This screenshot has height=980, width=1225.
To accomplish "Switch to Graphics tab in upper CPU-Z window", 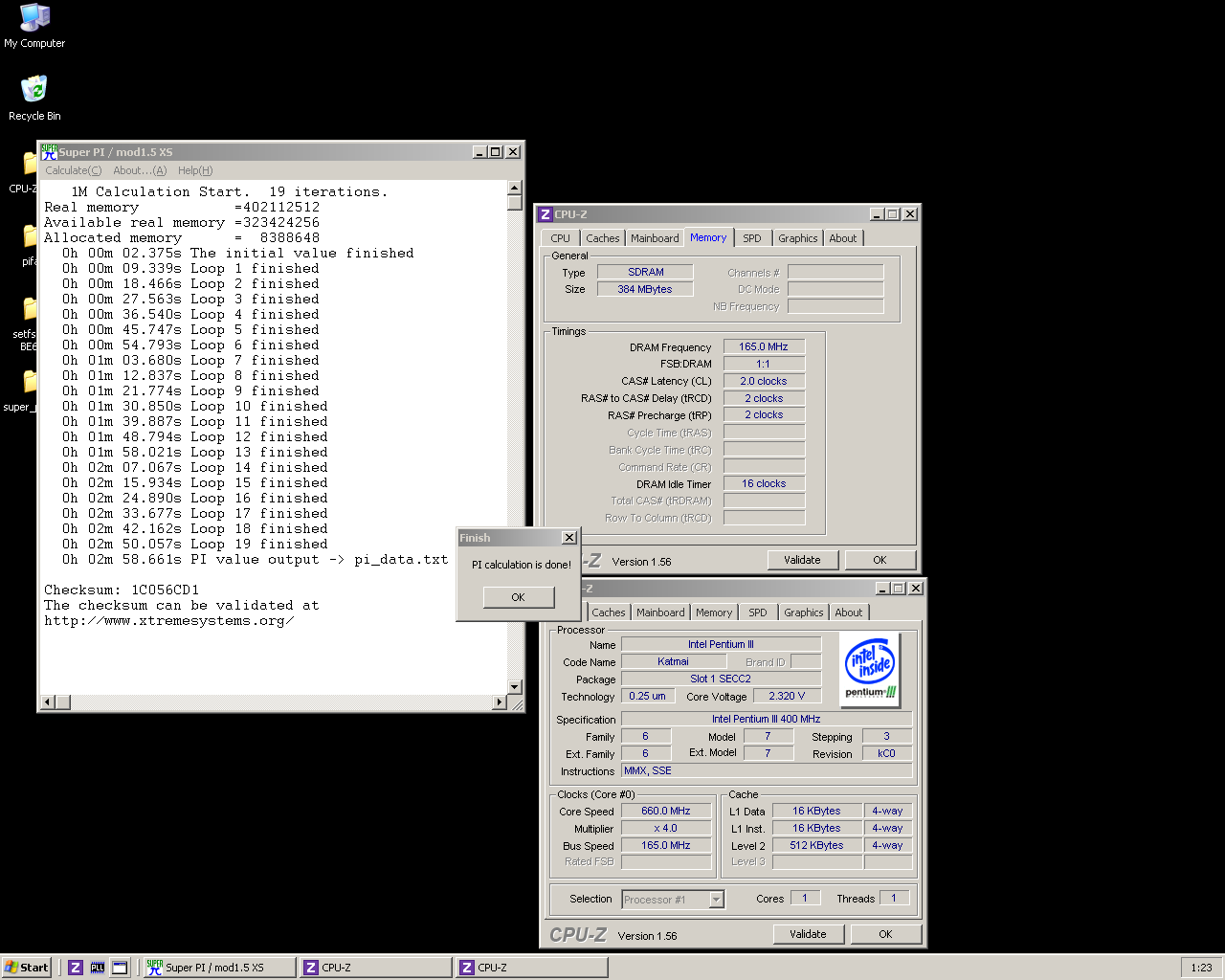I will click(798, 238).
